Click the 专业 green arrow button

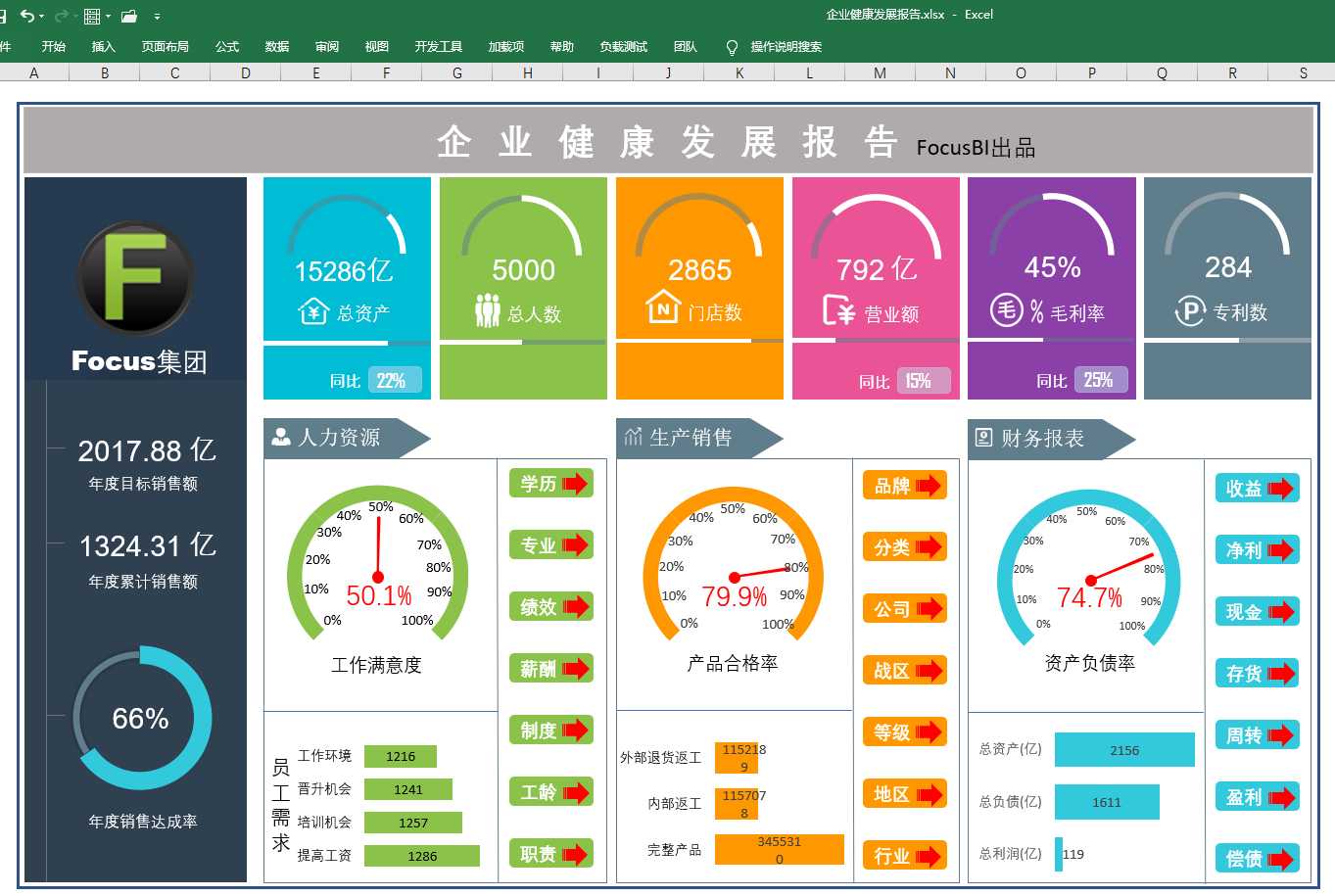click(551, 544)
